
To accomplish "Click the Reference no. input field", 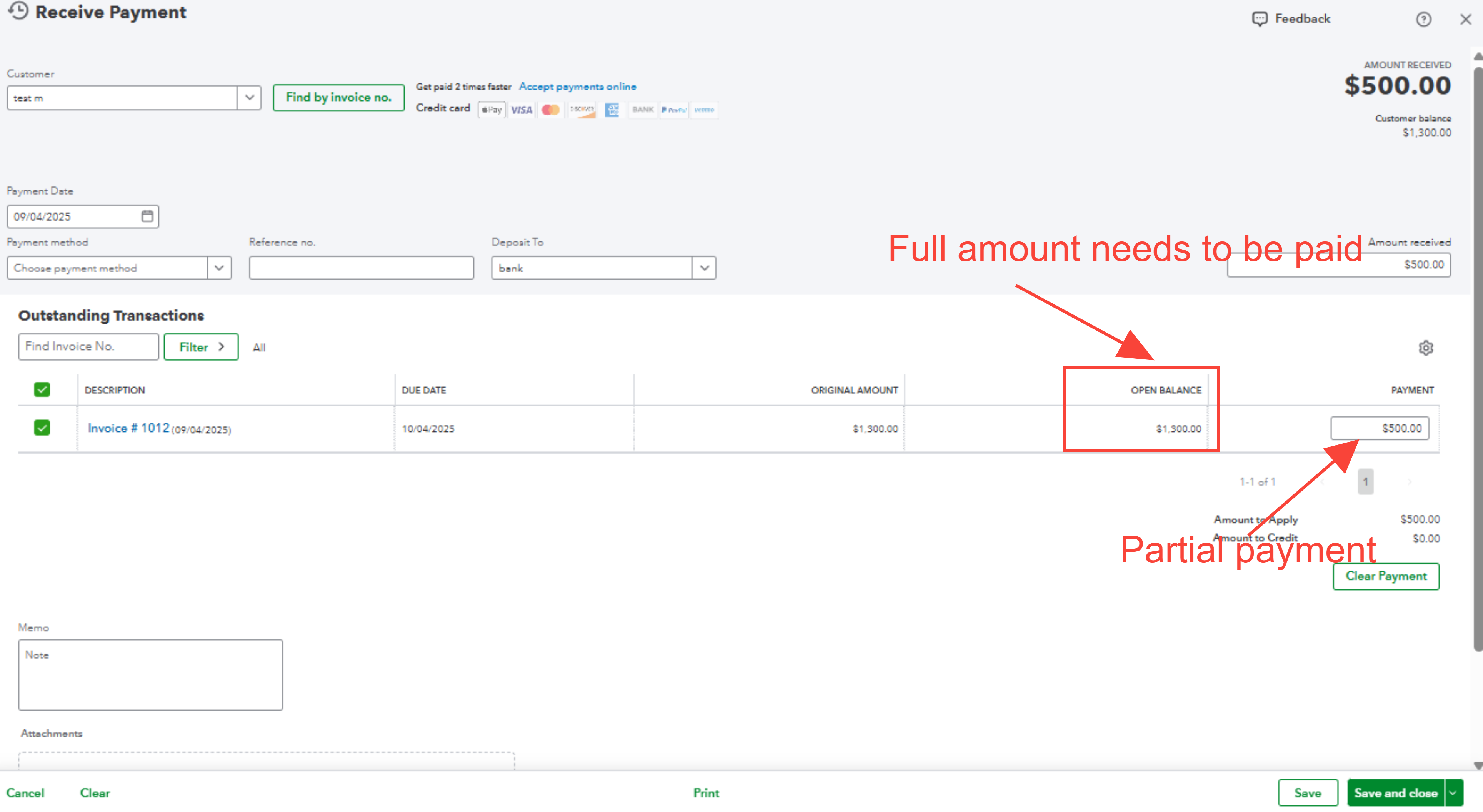I will point(361,268).
